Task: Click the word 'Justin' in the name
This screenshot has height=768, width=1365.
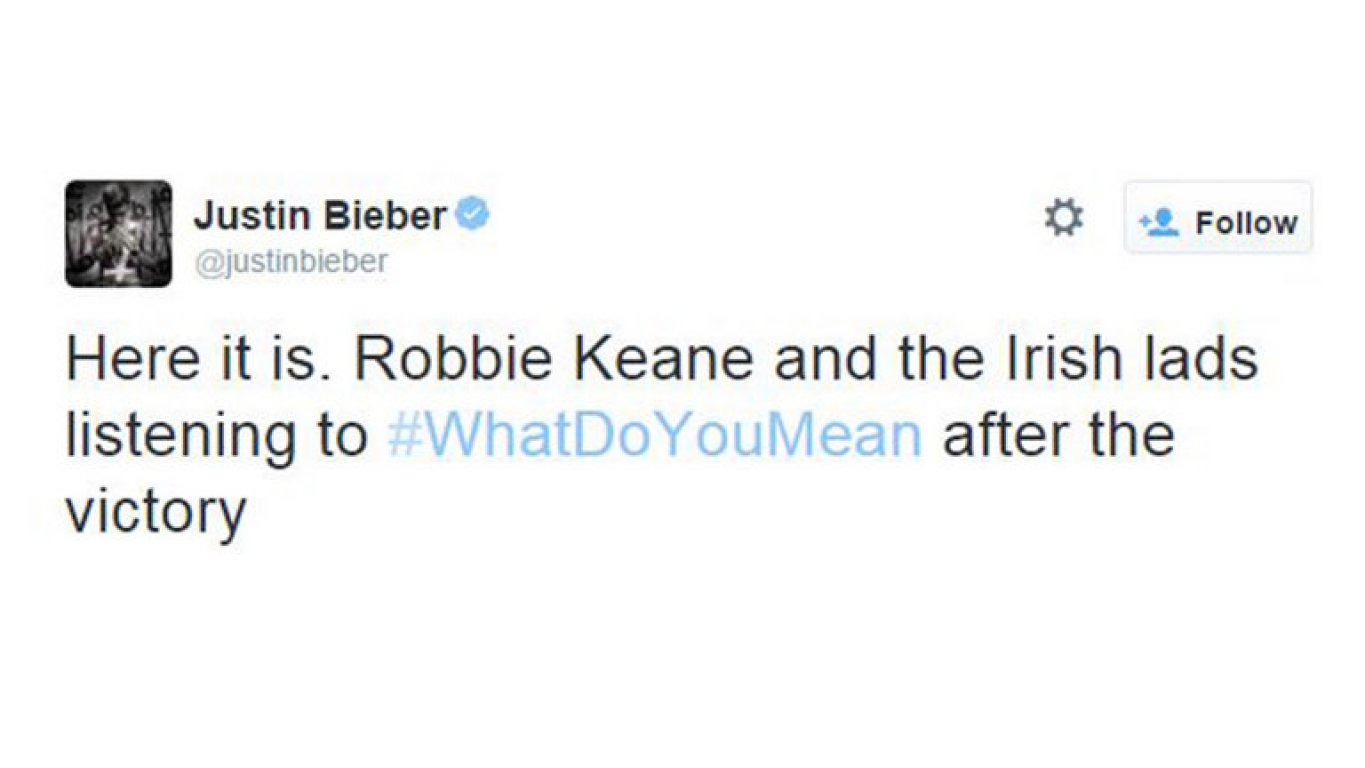Action: [254, 215]
